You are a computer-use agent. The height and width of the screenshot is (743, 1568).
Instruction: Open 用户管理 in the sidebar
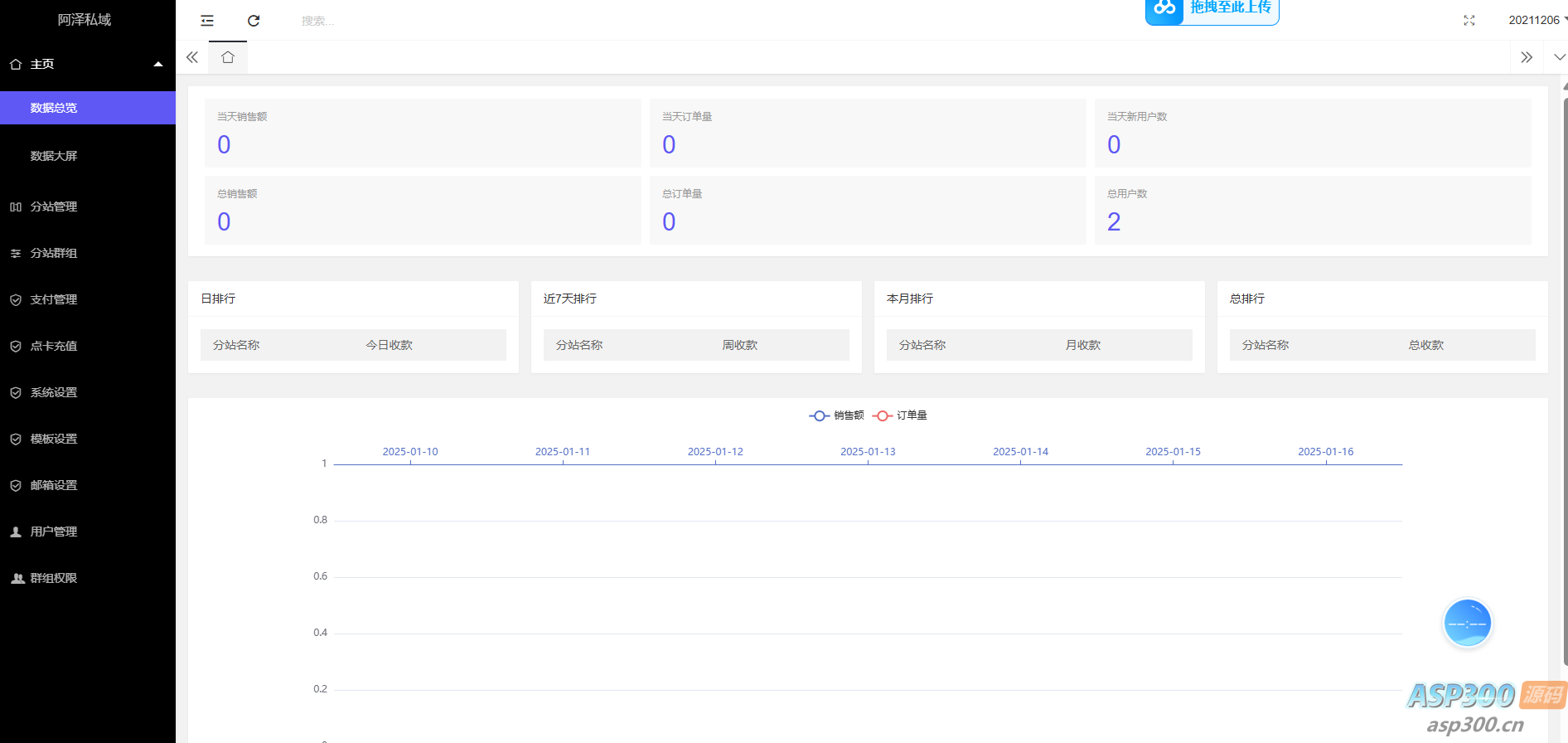[x=54, y=532]
